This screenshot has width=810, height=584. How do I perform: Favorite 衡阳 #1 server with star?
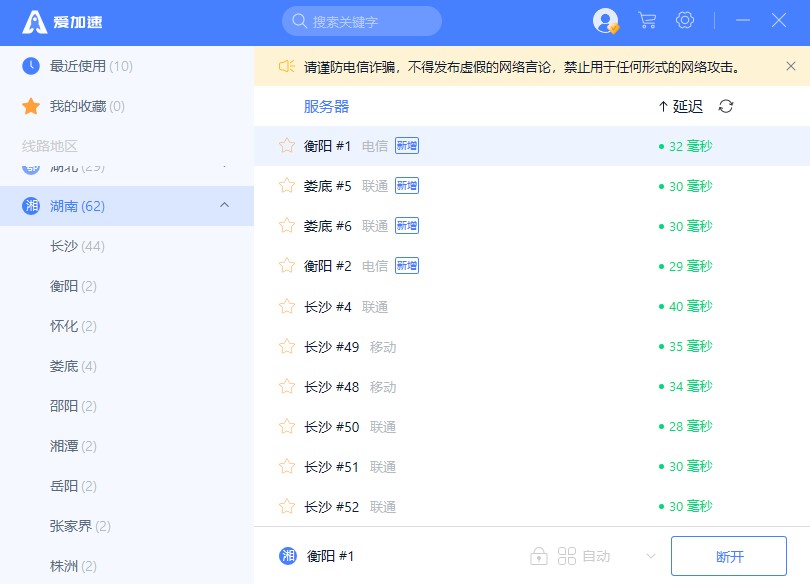click(x=287, y=146)
